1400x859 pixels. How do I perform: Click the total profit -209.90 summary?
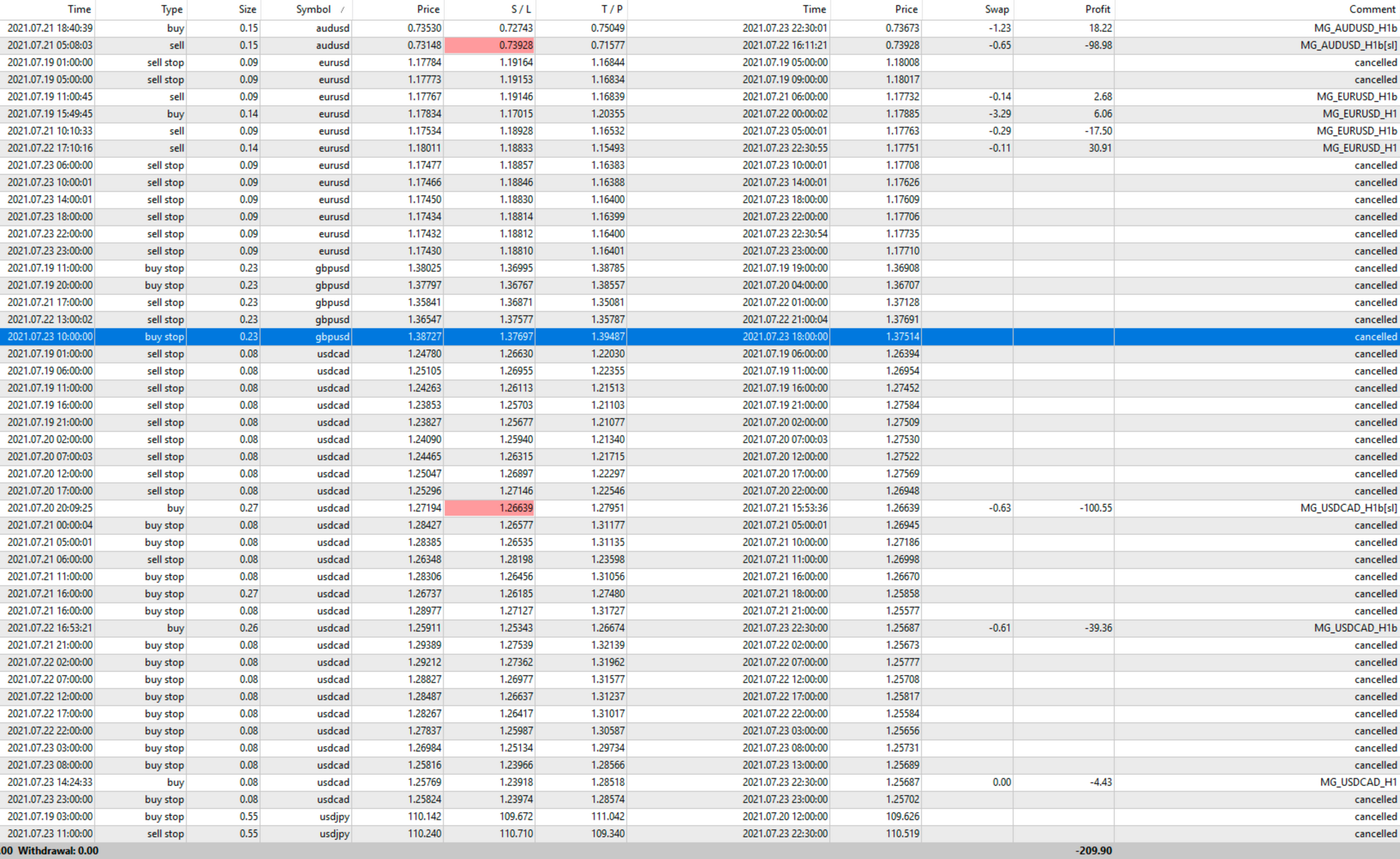1093,850
